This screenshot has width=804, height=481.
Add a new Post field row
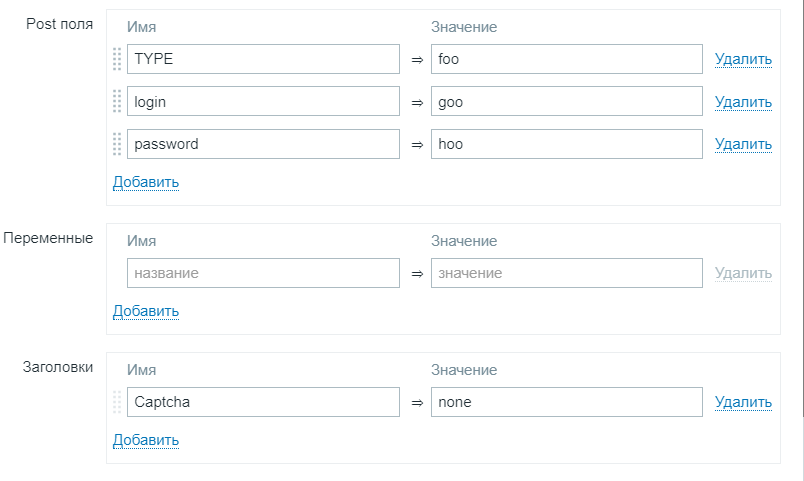click(145, 182)
